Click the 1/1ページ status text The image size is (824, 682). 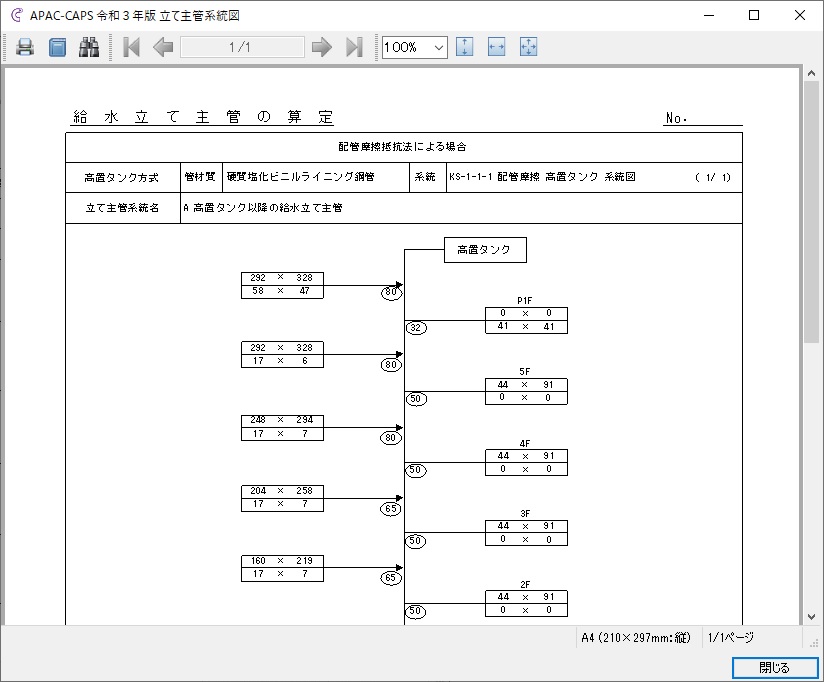click(x=731, y=638)
